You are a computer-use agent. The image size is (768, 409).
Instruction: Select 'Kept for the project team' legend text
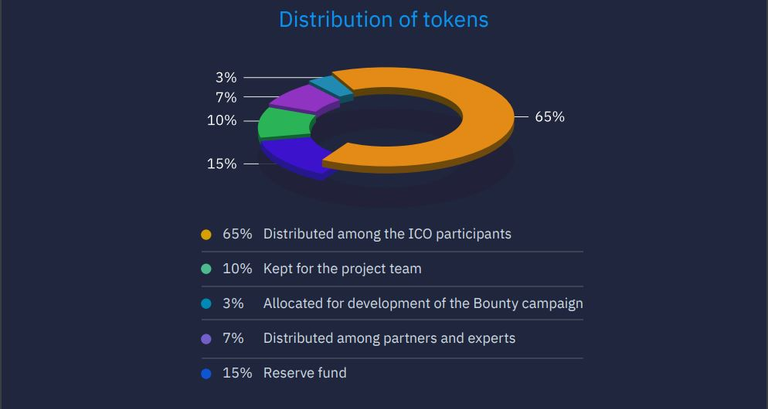[x=342, y=269]
